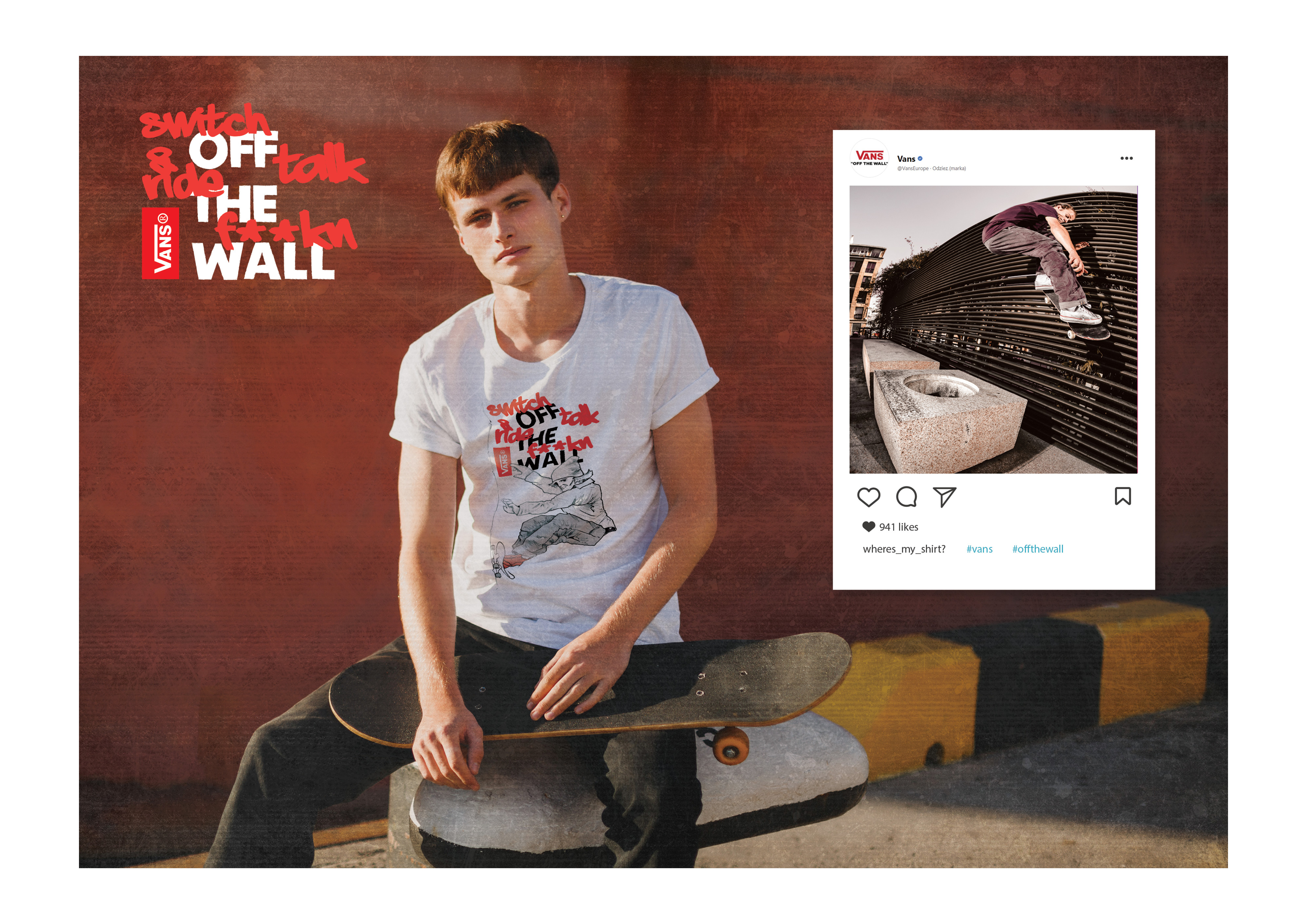Image resolution: width=1307 pixels, height=924 pixels.
Task: Open comments via the speech bubble icon
Action: [906, 497]
